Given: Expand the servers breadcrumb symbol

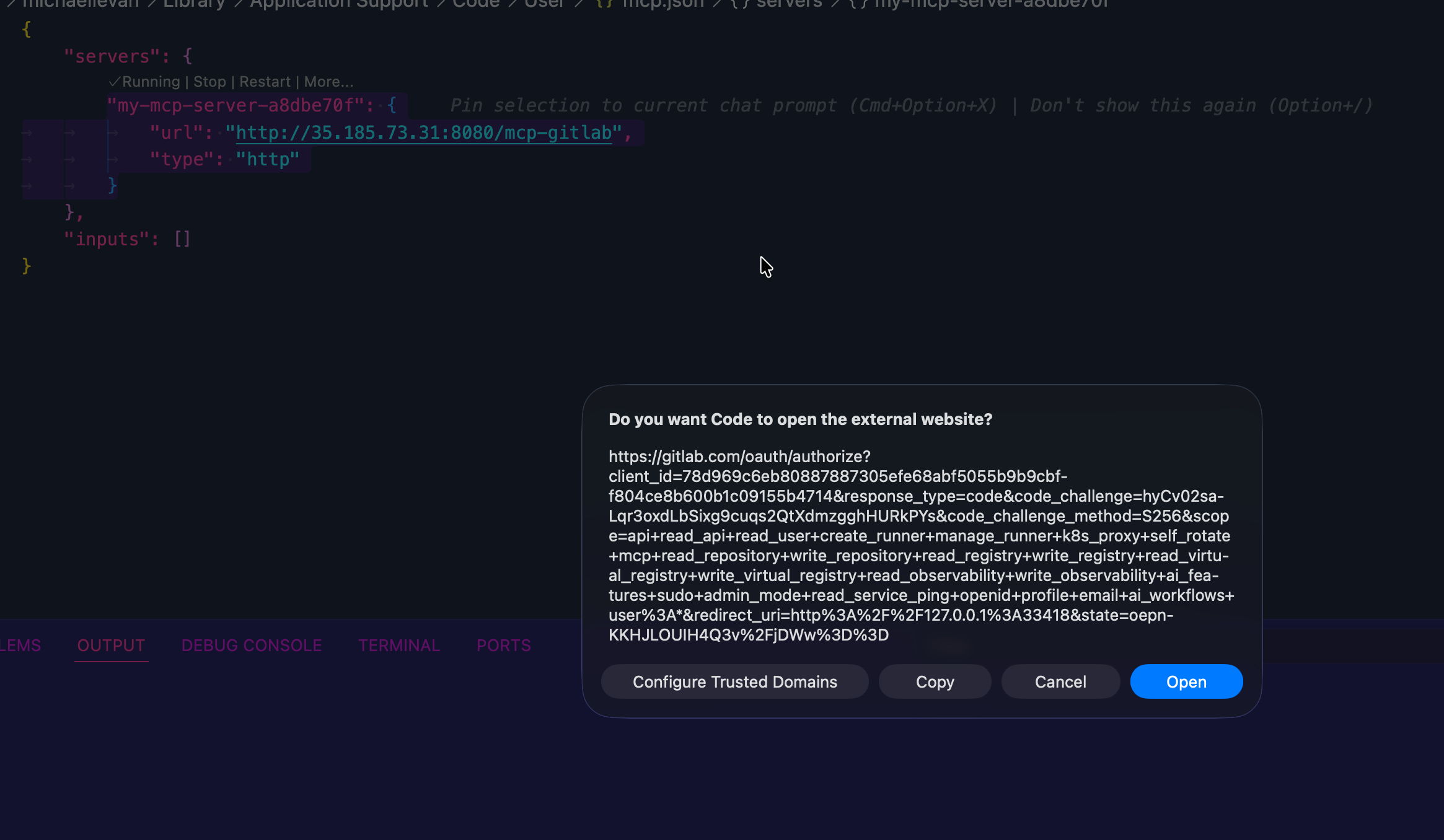Looking at the screenshot, I should point(788,4).
